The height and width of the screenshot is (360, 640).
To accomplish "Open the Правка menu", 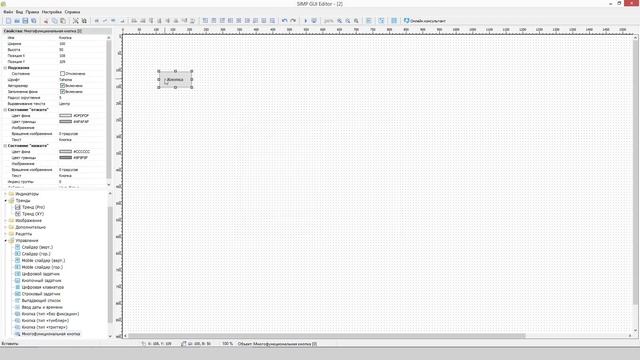I will (32, 12).
